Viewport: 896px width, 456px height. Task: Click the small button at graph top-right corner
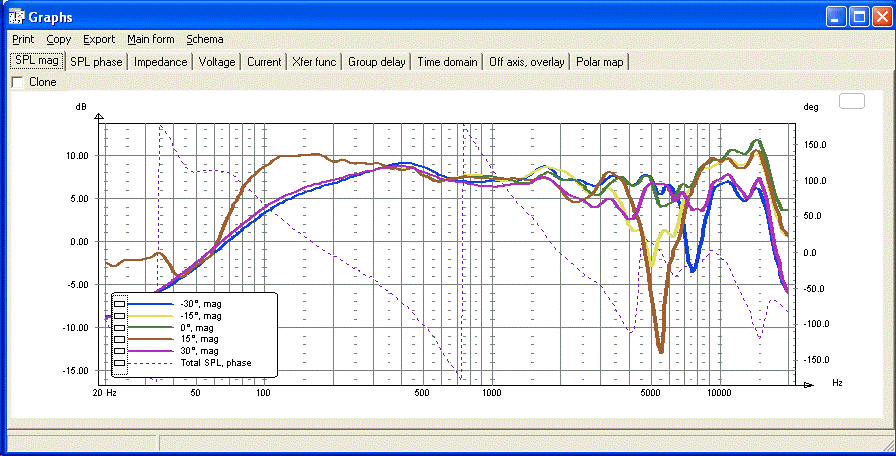tap(851, 102)
